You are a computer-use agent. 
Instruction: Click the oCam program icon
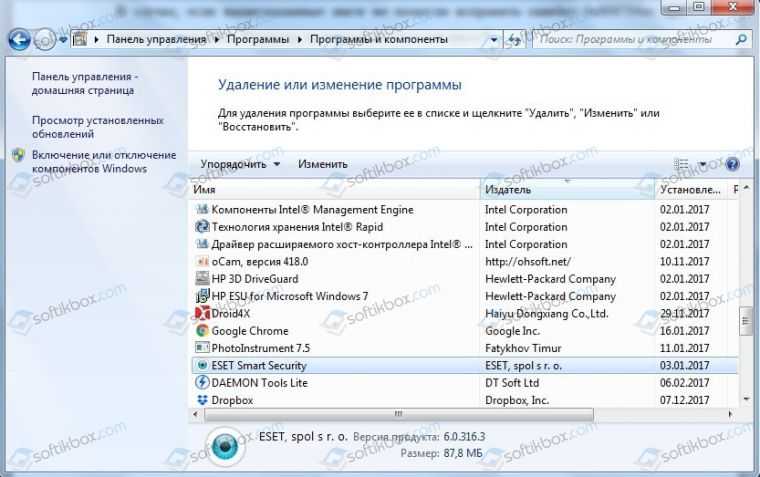pos(202,261)
